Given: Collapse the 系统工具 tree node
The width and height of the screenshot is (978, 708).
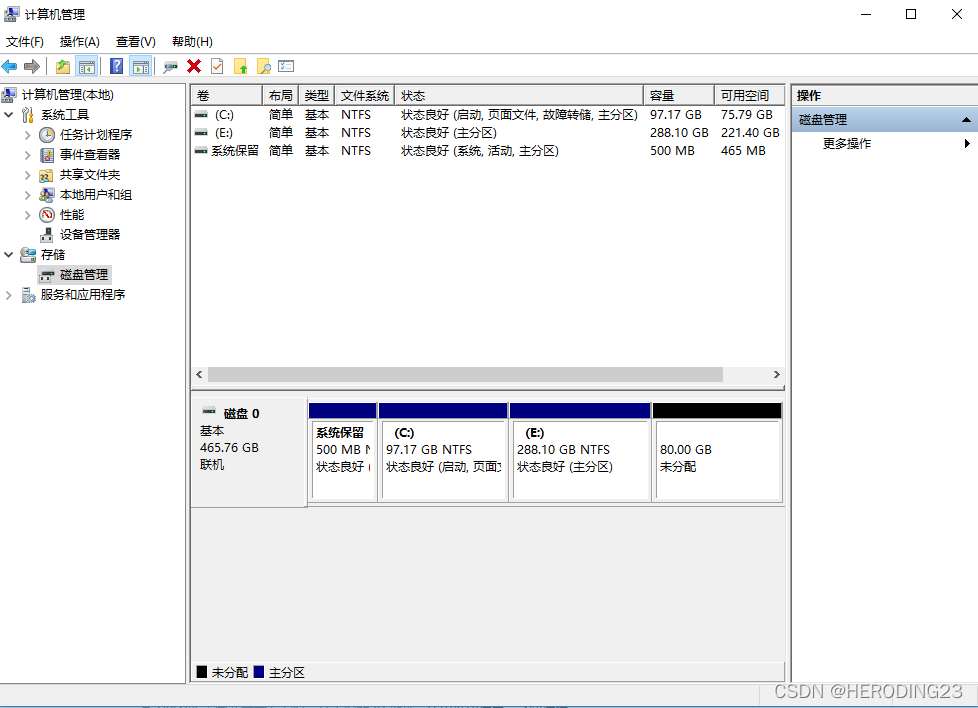Looking at the screenshot, I should [x=9, y=115].
